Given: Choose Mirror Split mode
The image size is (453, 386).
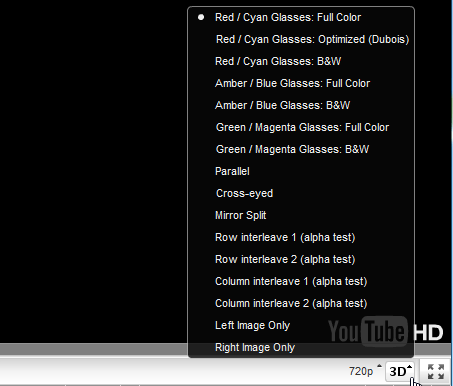Looking at the screenshot, I should [301, 215].
